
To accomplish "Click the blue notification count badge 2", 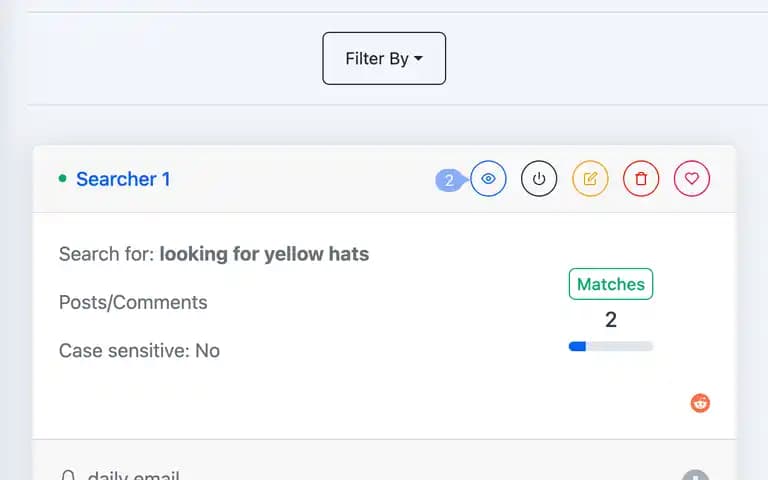I will click(449, 180).
